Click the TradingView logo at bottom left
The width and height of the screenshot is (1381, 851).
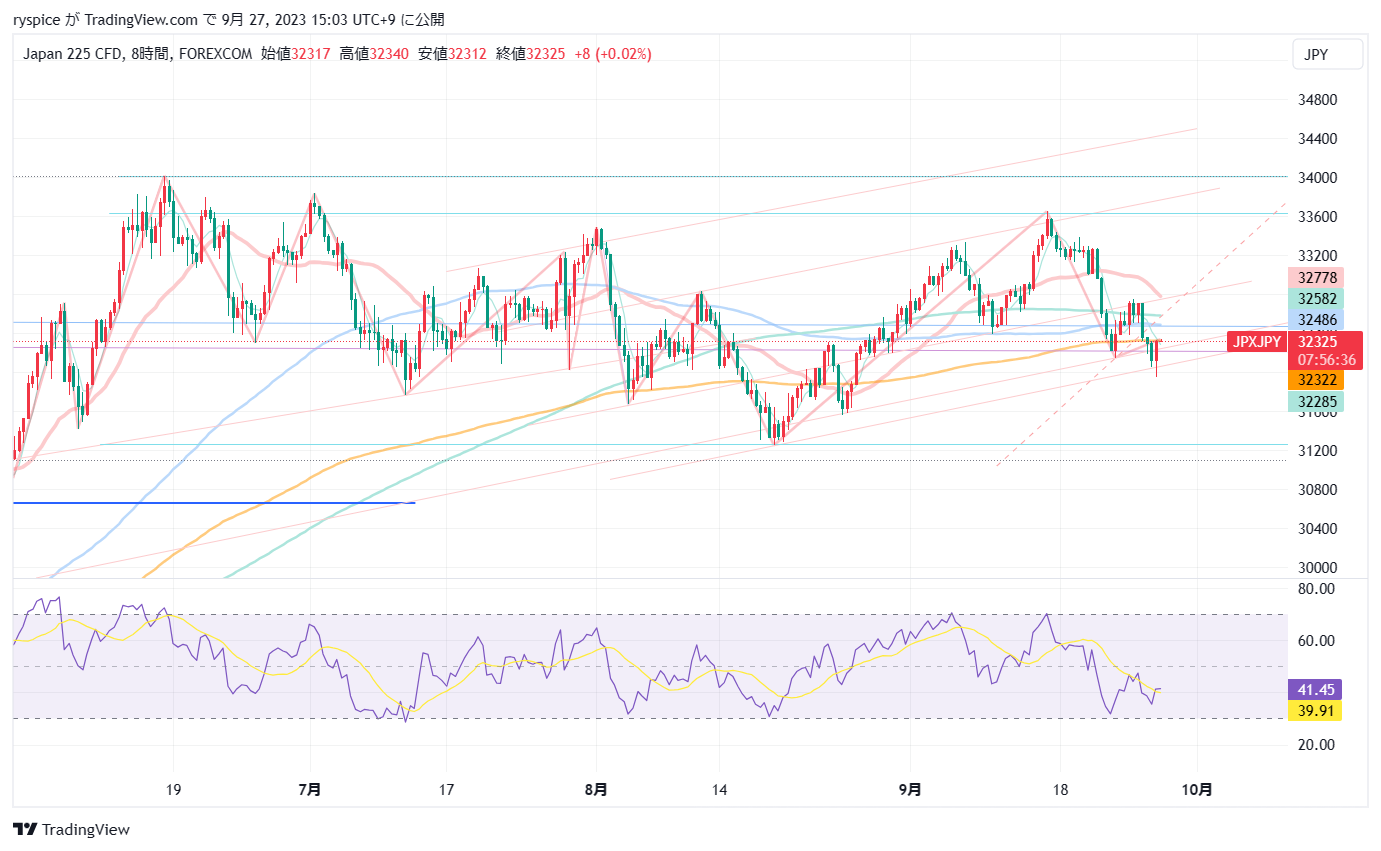[x=71, y=829]
